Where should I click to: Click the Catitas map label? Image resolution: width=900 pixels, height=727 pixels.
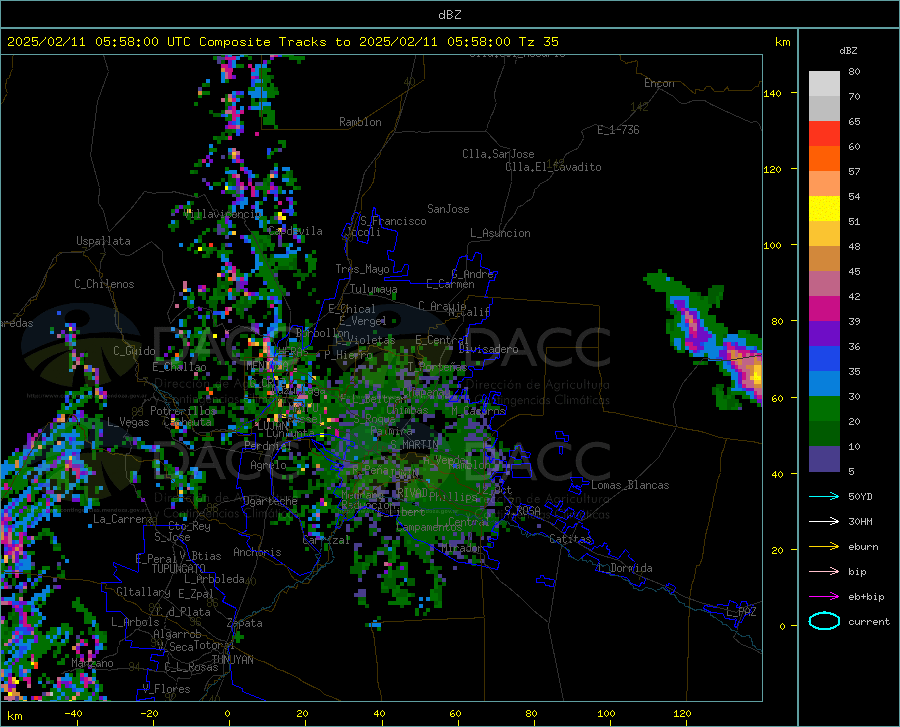[570, 539]
